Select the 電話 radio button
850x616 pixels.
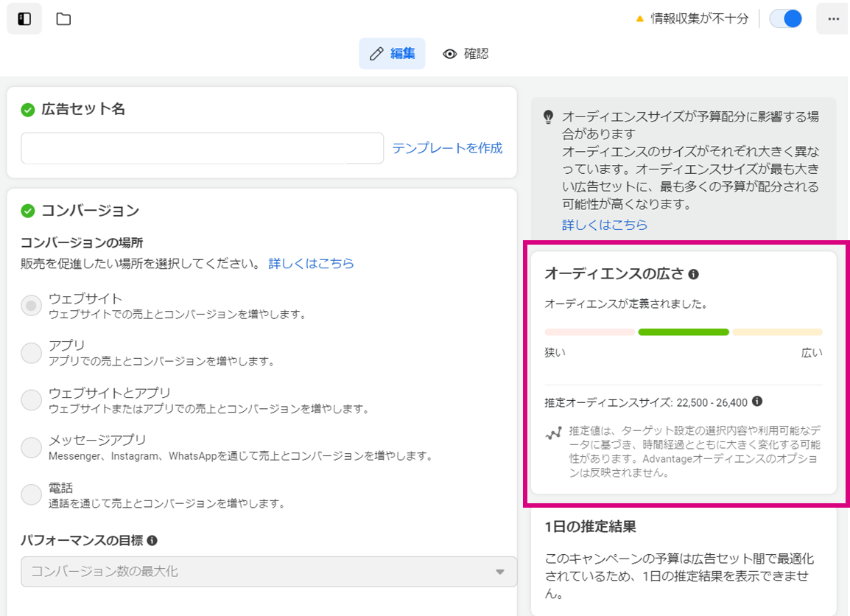pos(31,495)
